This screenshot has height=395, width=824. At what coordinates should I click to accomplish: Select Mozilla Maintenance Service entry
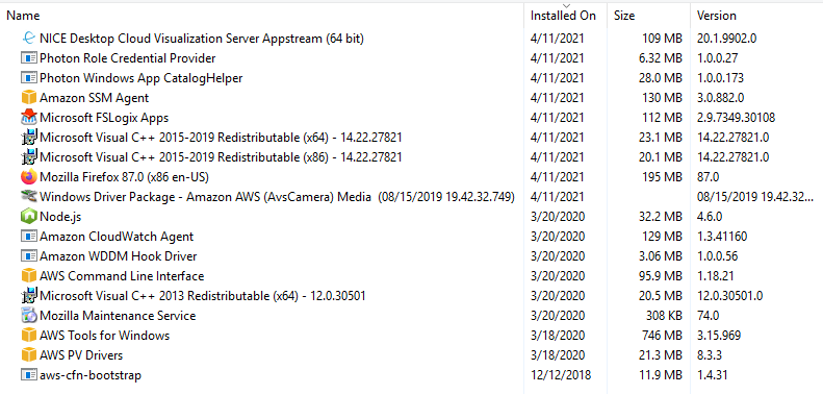point(118,316)
